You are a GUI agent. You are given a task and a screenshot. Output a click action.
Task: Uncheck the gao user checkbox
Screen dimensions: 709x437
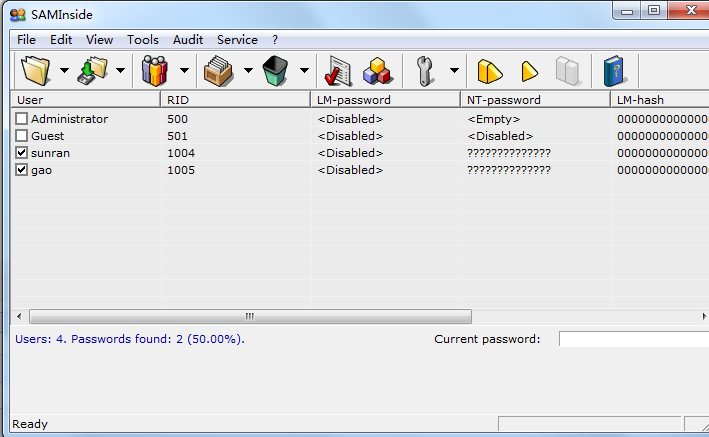point(21,170)
